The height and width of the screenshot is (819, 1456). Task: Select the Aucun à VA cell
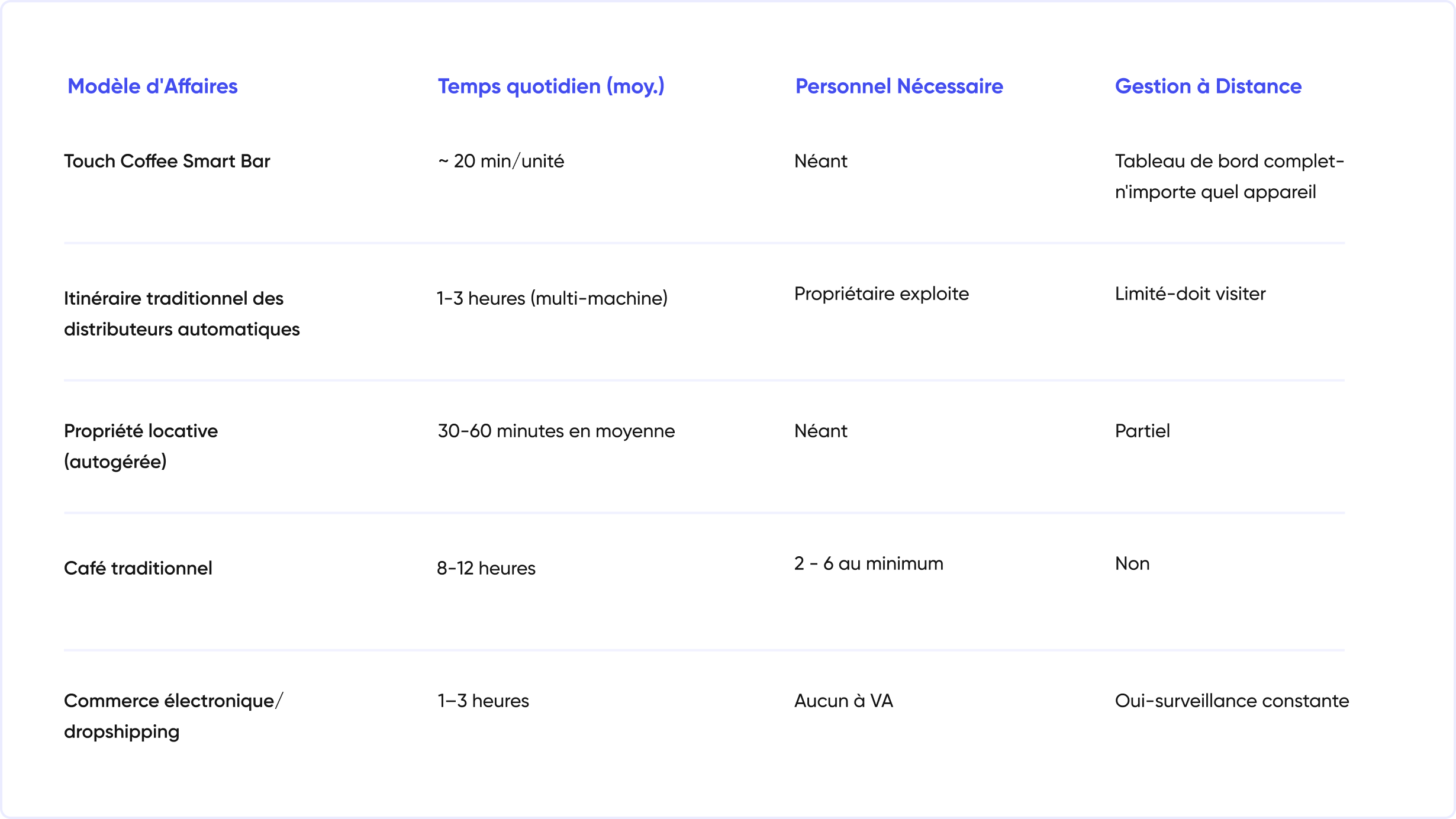point(843,701)
